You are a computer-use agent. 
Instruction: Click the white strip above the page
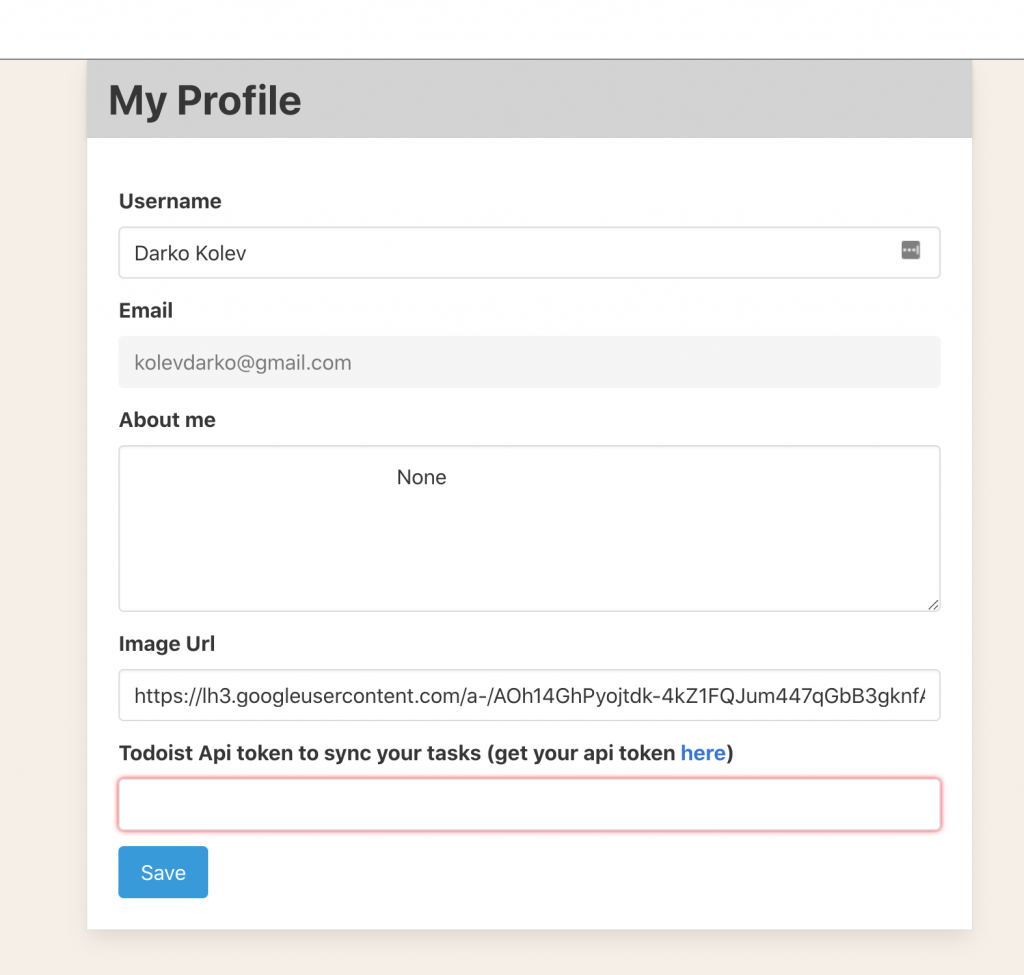(x=512, y=29)
